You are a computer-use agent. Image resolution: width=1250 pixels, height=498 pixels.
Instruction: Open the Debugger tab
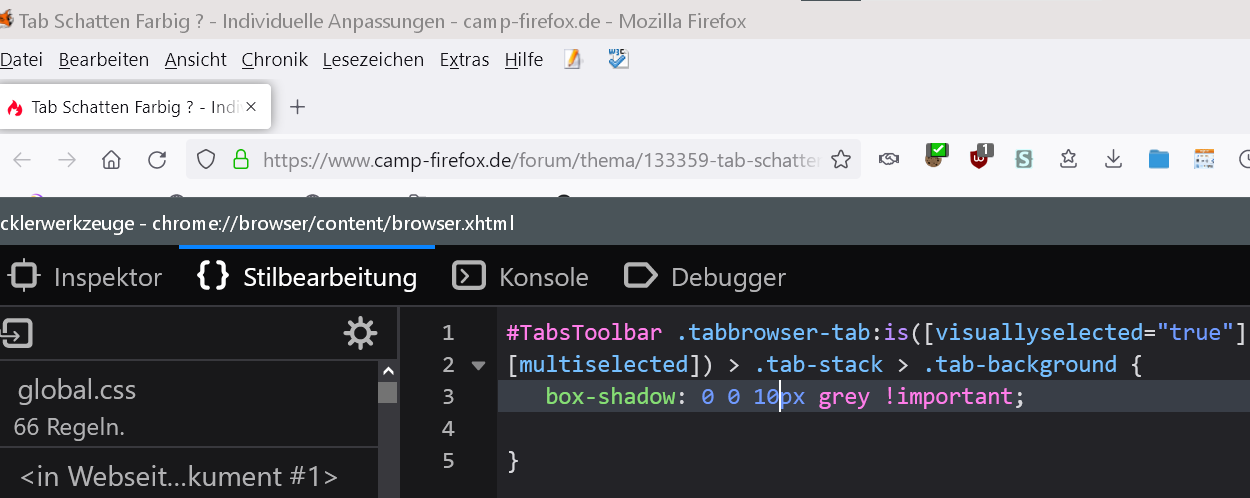(x=705, y=276)
